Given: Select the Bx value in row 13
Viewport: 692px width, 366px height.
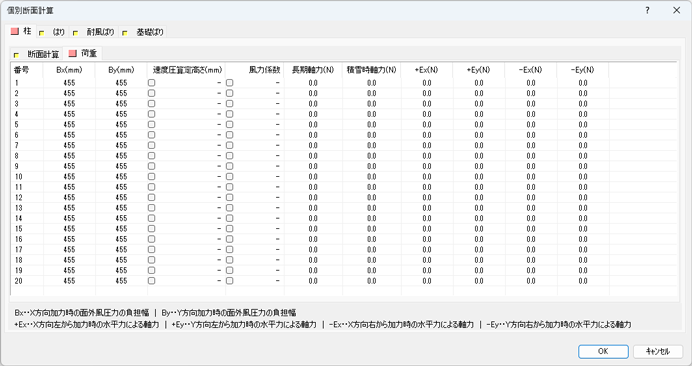Looking at the screenshot, I should [x=69, y=208].
